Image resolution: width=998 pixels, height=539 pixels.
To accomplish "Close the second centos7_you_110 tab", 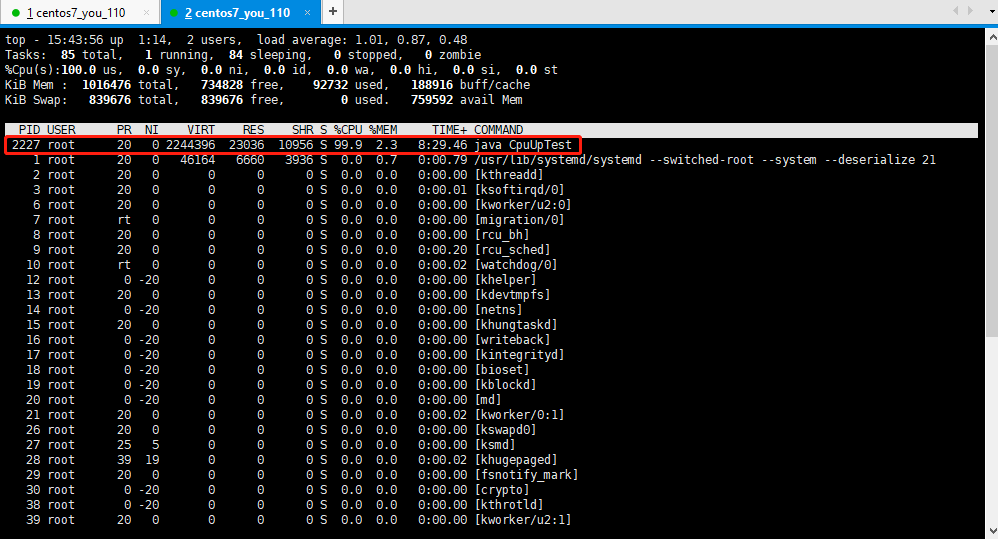I will [307, 13].
